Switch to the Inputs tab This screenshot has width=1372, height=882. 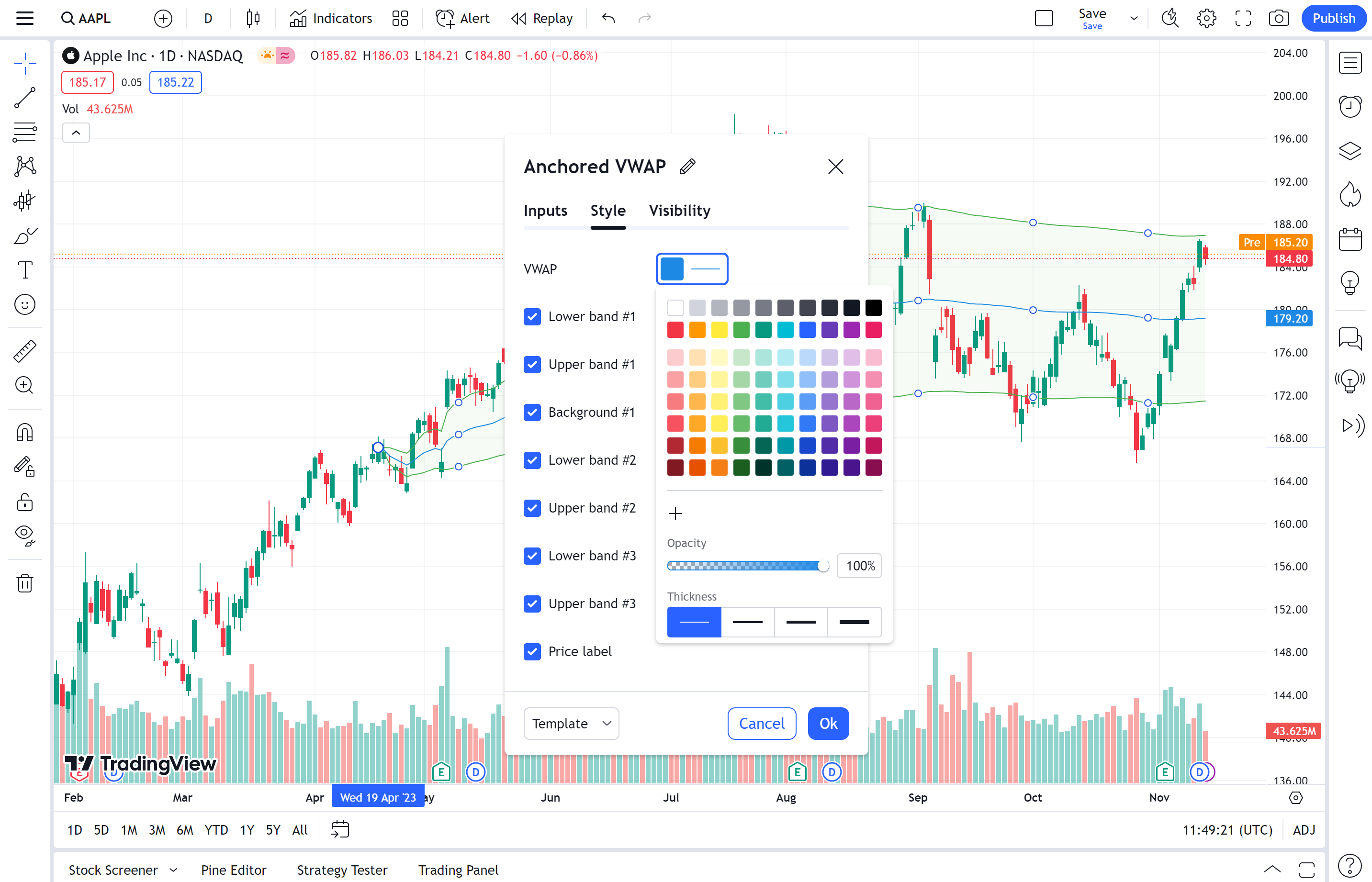click(x=545, y=211)
